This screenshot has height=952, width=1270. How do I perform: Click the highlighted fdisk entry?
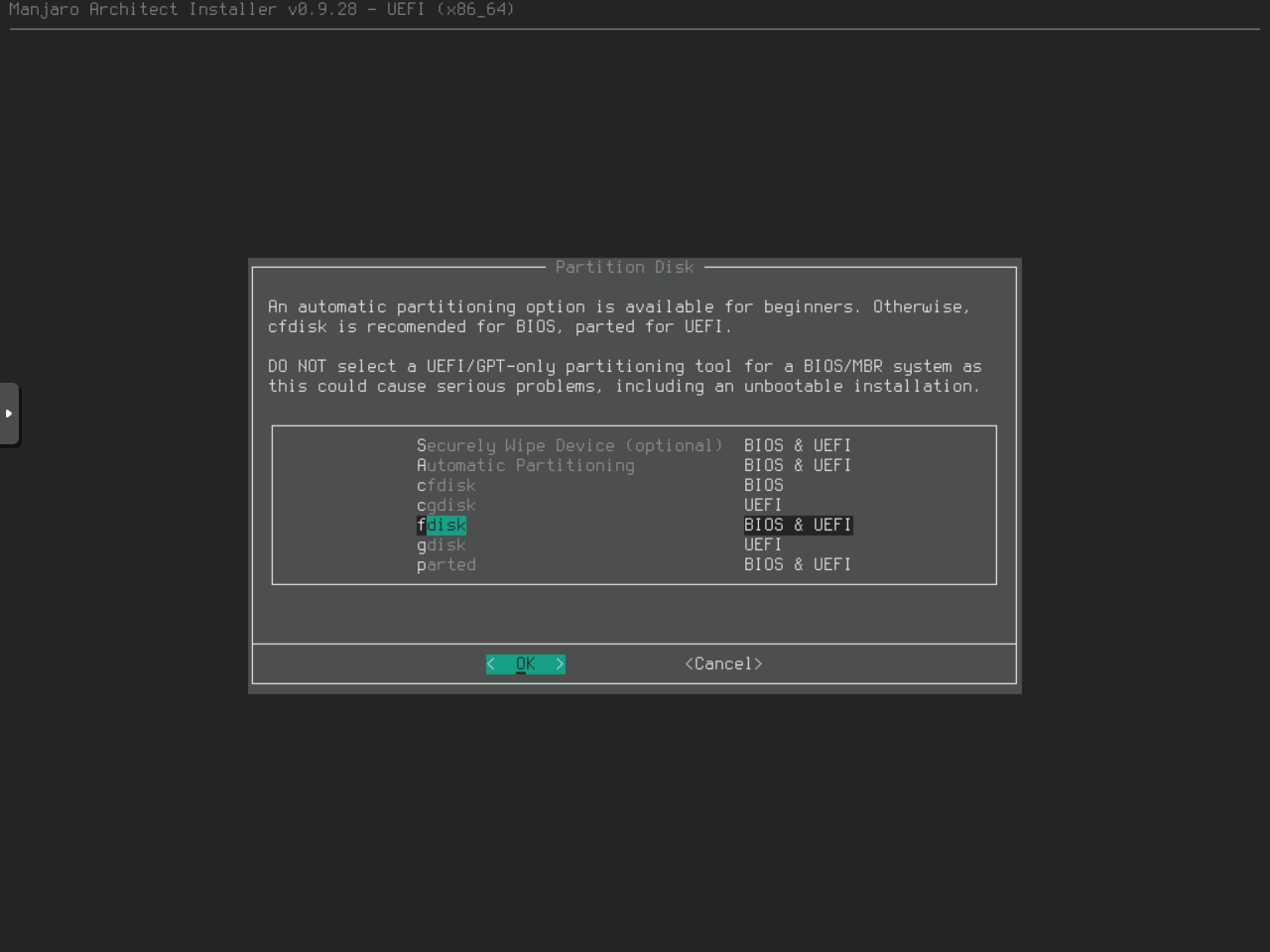click(442, 525)
